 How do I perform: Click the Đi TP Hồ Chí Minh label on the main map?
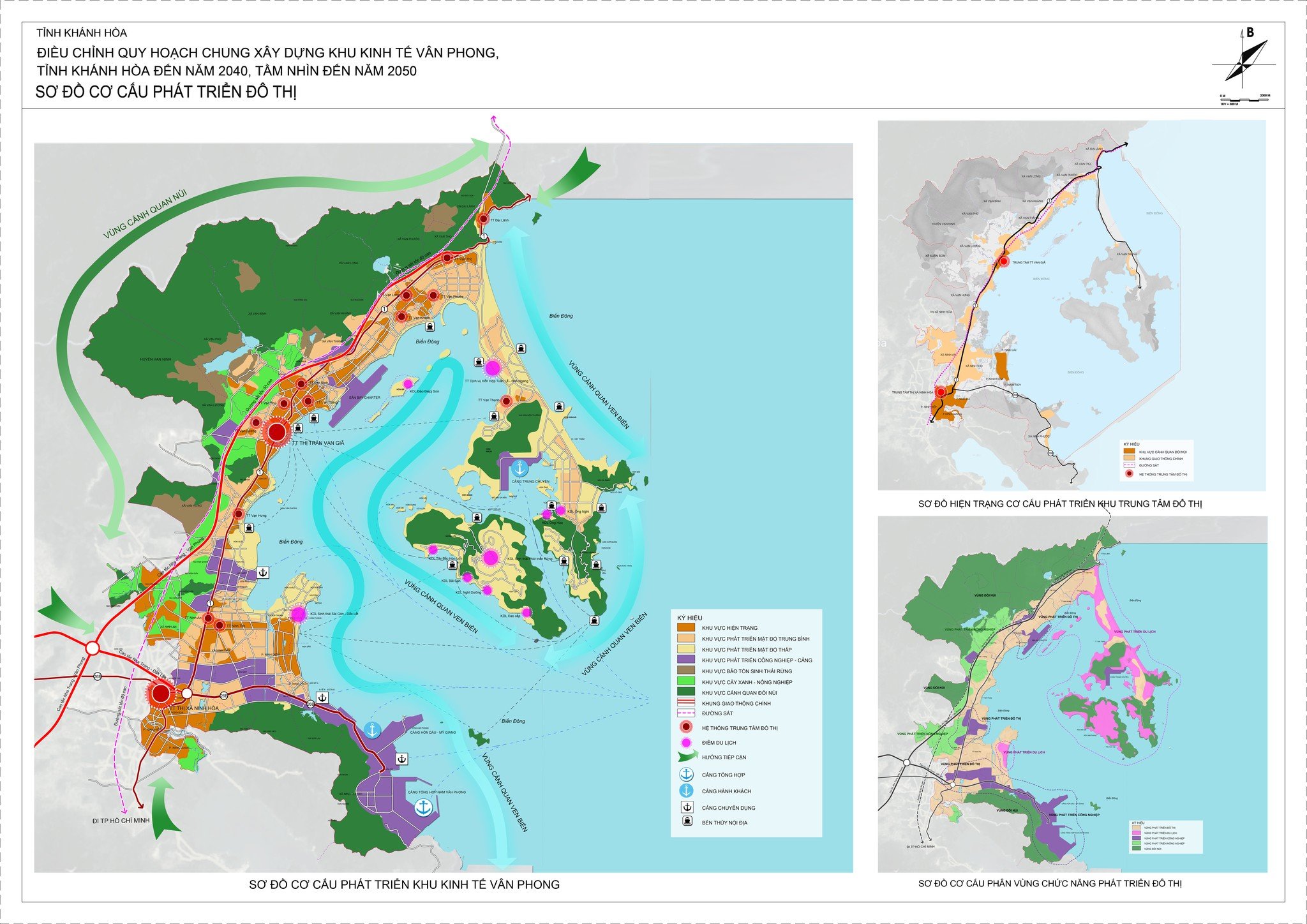121,820
